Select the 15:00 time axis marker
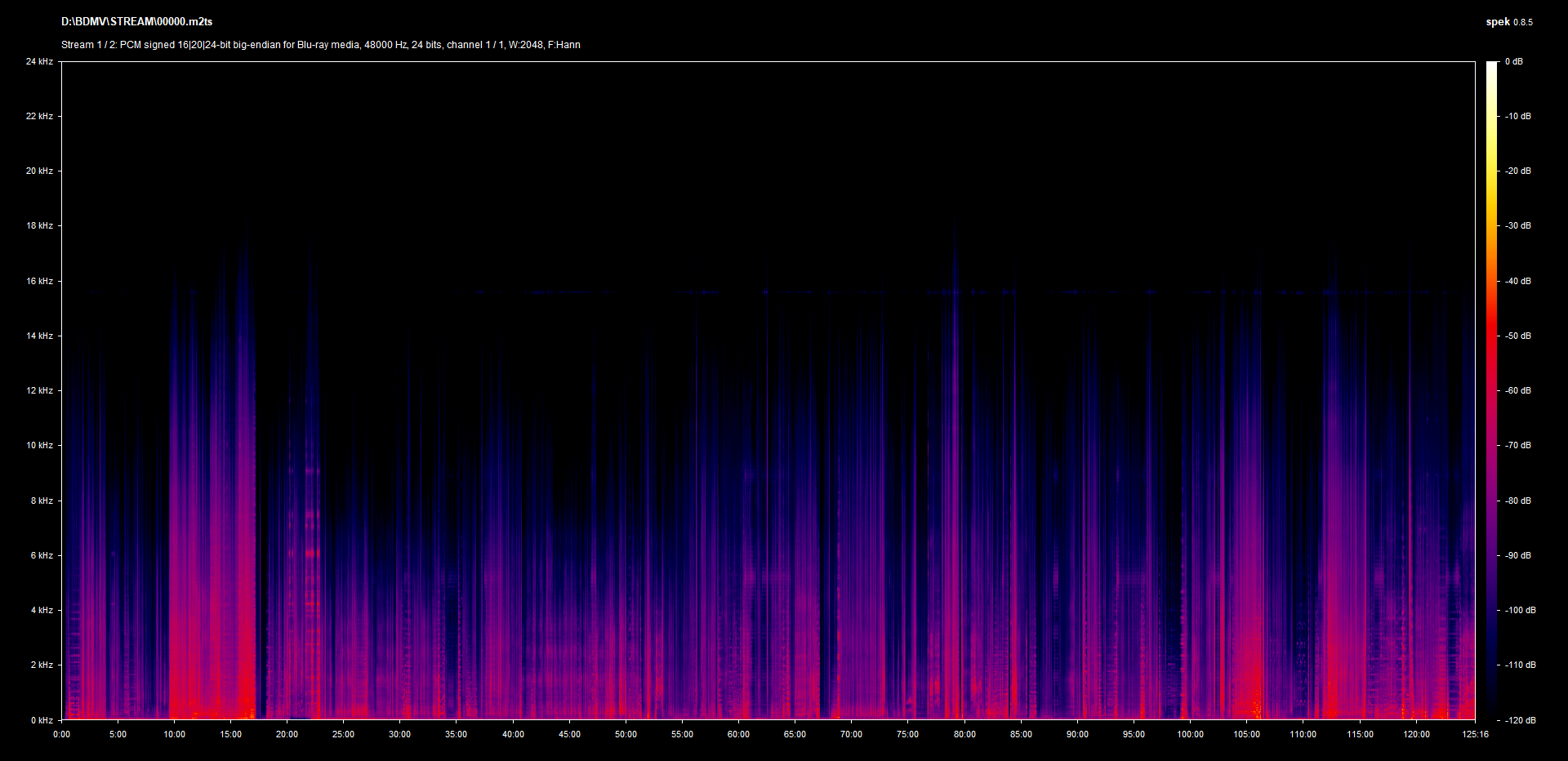1568x761 pixels. (230, 734)
